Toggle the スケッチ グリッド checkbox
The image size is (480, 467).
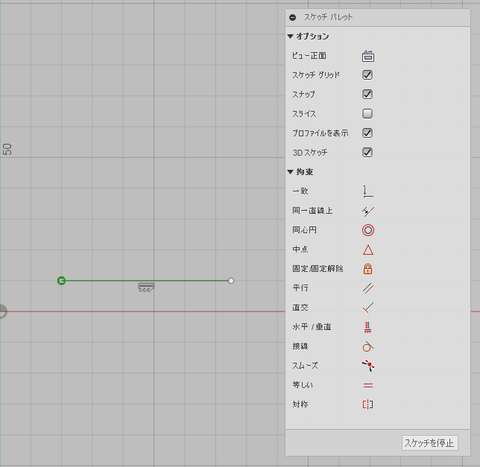(x=367, y=75)
